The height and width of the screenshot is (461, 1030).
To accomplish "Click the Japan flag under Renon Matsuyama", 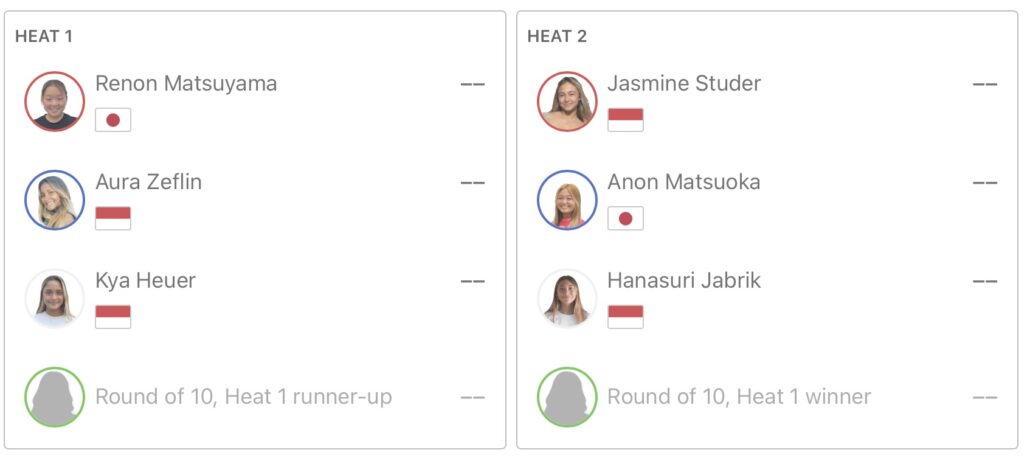I will (x=113, y=120).
